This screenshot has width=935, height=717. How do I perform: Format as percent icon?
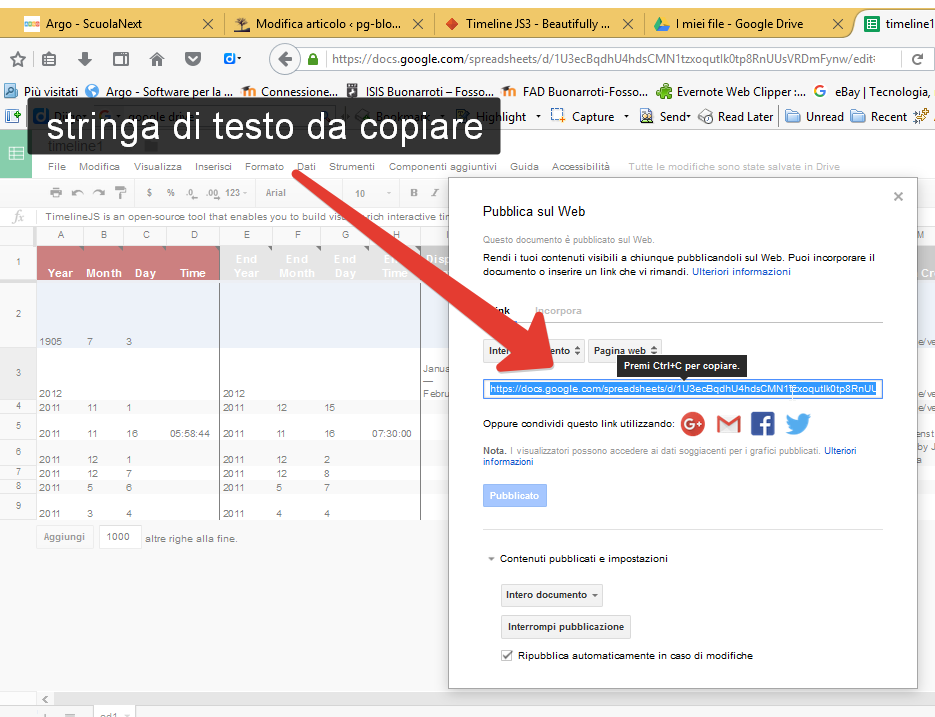coord(171,193)
